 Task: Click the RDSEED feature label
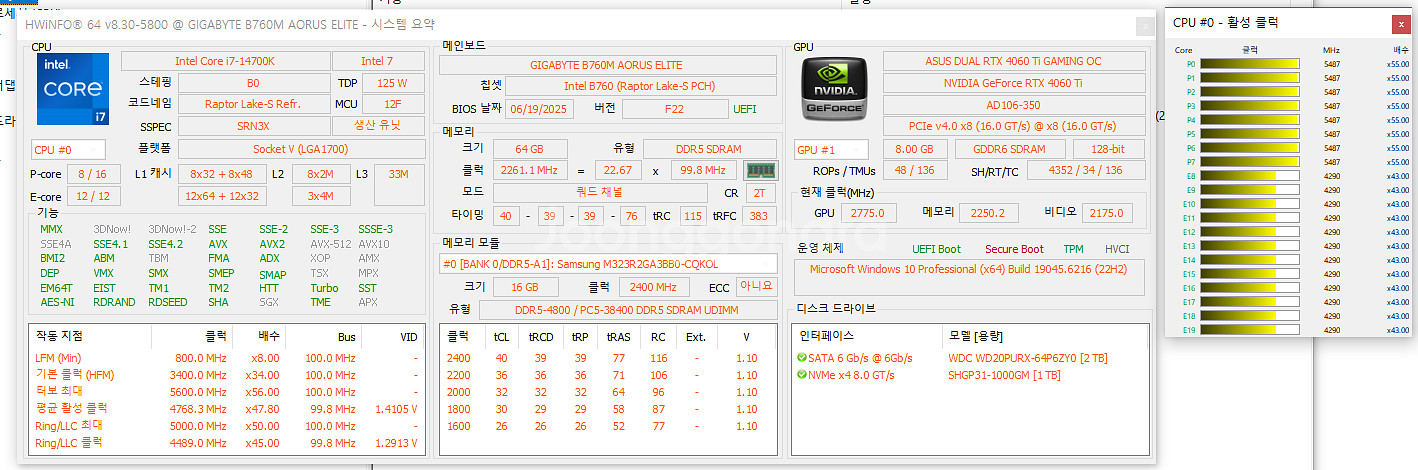[167, 302]
